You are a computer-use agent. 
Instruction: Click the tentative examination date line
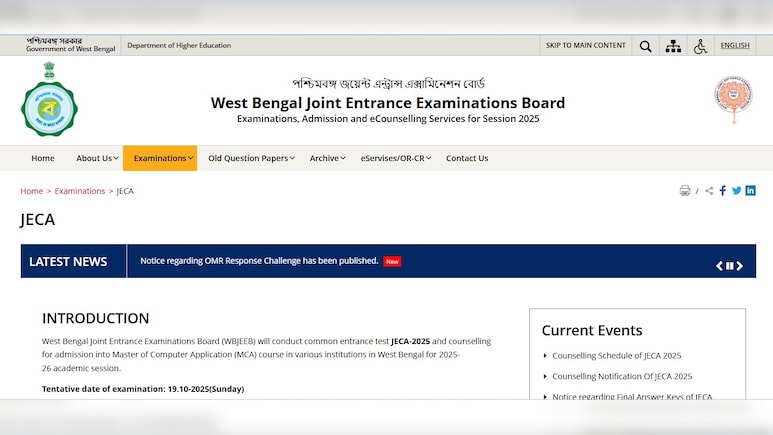coord(143,389)
